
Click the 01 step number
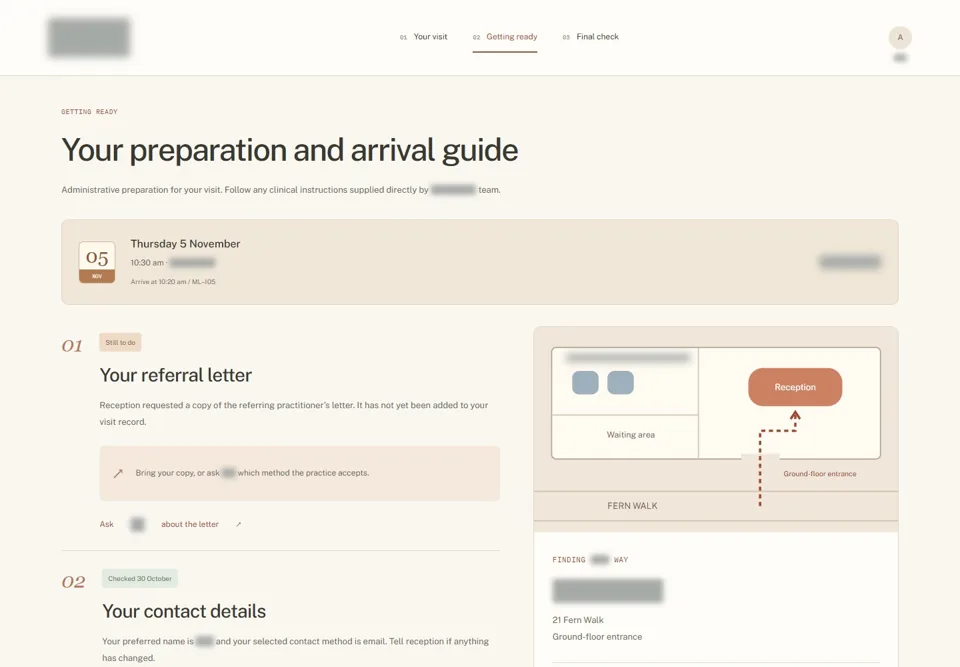(x=72, y=346)
